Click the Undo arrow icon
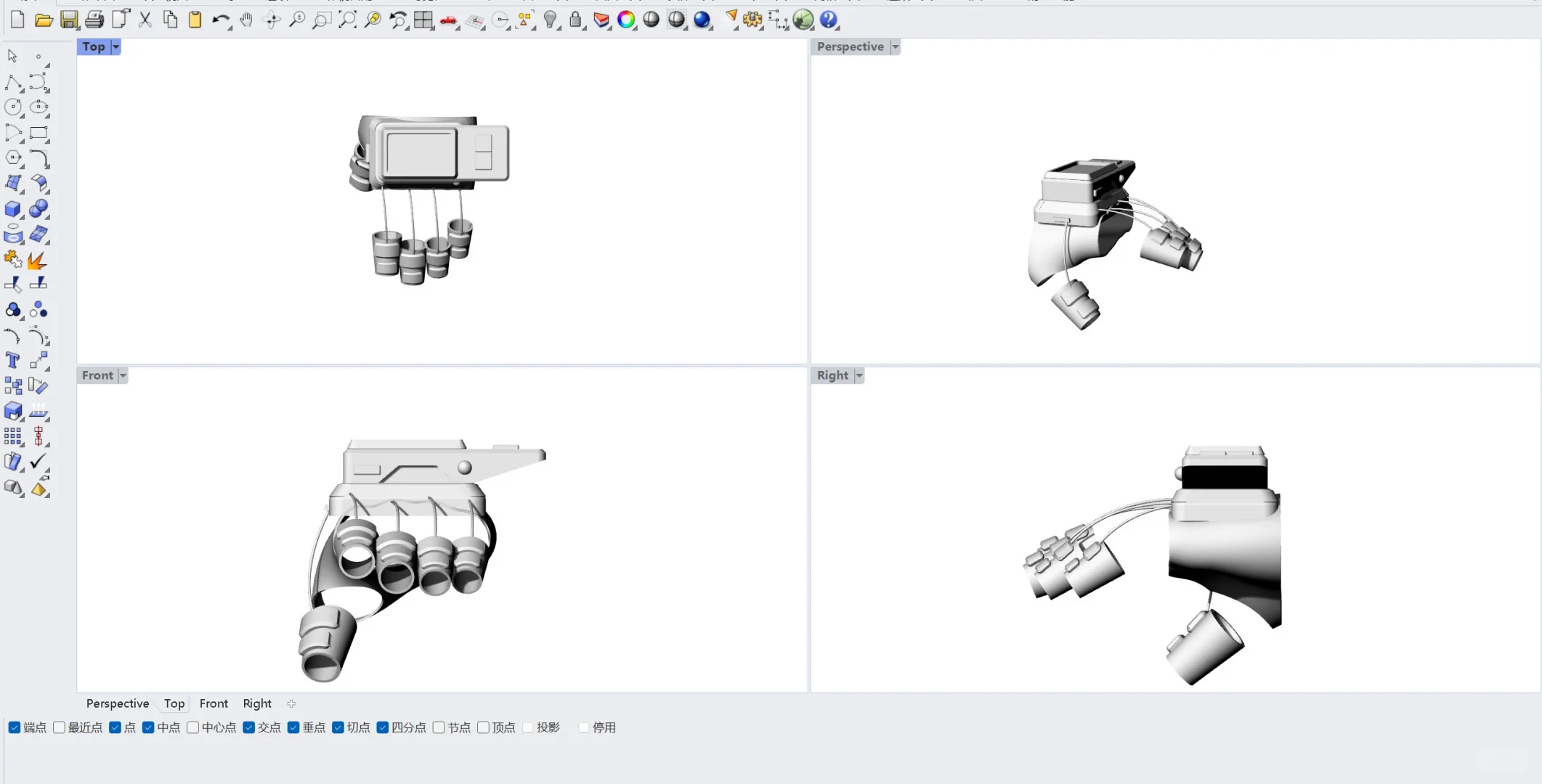The height and width of the screenshot is (784, 1542). pos(220,20)
